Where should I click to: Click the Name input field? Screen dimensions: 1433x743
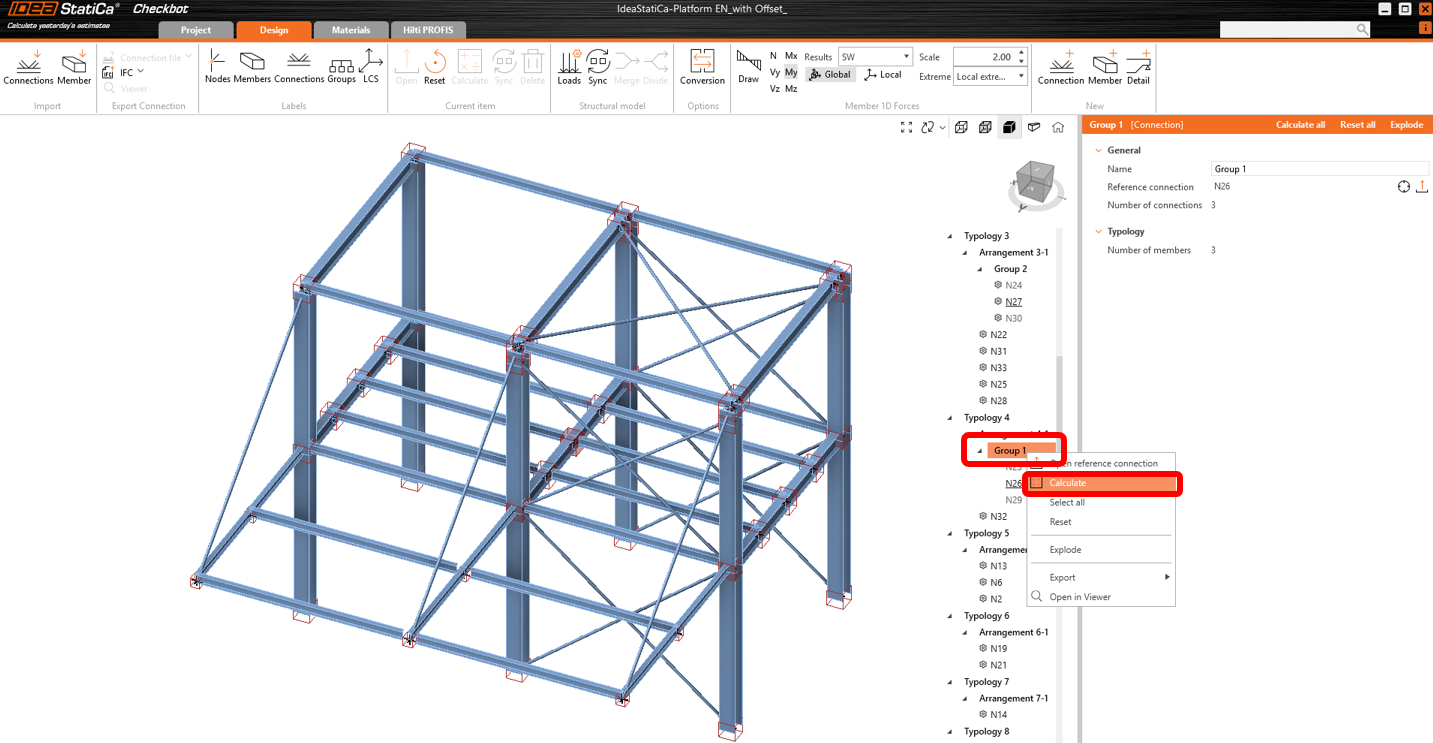tap(1319, 169)
